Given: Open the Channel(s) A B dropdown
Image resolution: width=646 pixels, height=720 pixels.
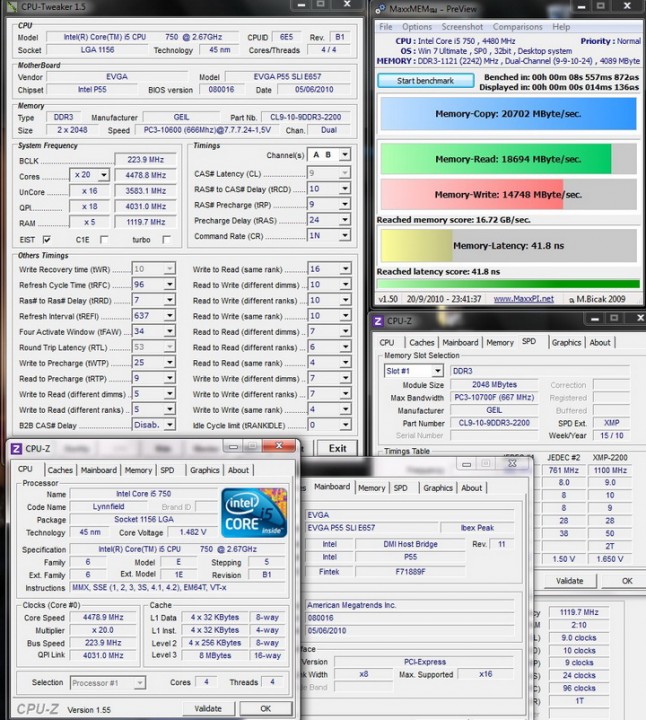Looking at the screenshot, I should click(344, 155).
